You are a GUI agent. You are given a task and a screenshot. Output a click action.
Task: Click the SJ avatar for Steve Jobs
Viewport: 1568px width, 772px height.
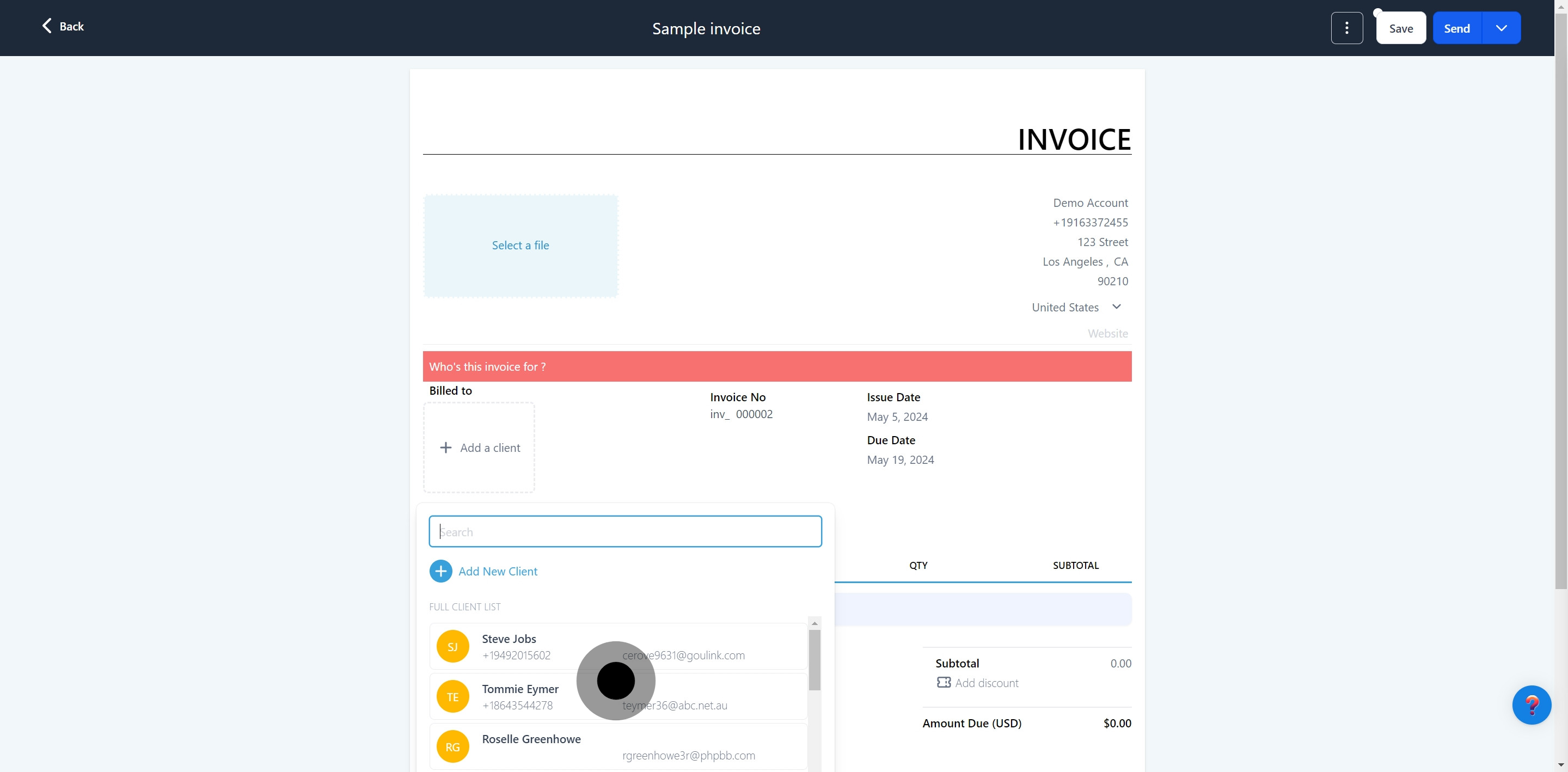pyautogui.click(x=452, y=647)
